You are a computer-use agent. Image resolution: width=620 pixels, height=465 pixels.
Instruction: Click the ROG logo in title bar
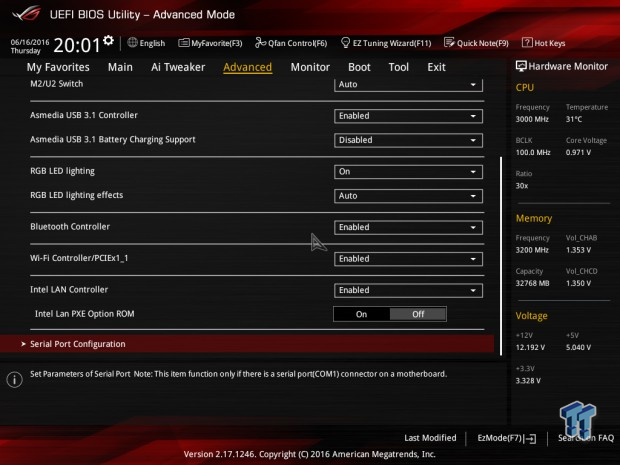[26, 13]
